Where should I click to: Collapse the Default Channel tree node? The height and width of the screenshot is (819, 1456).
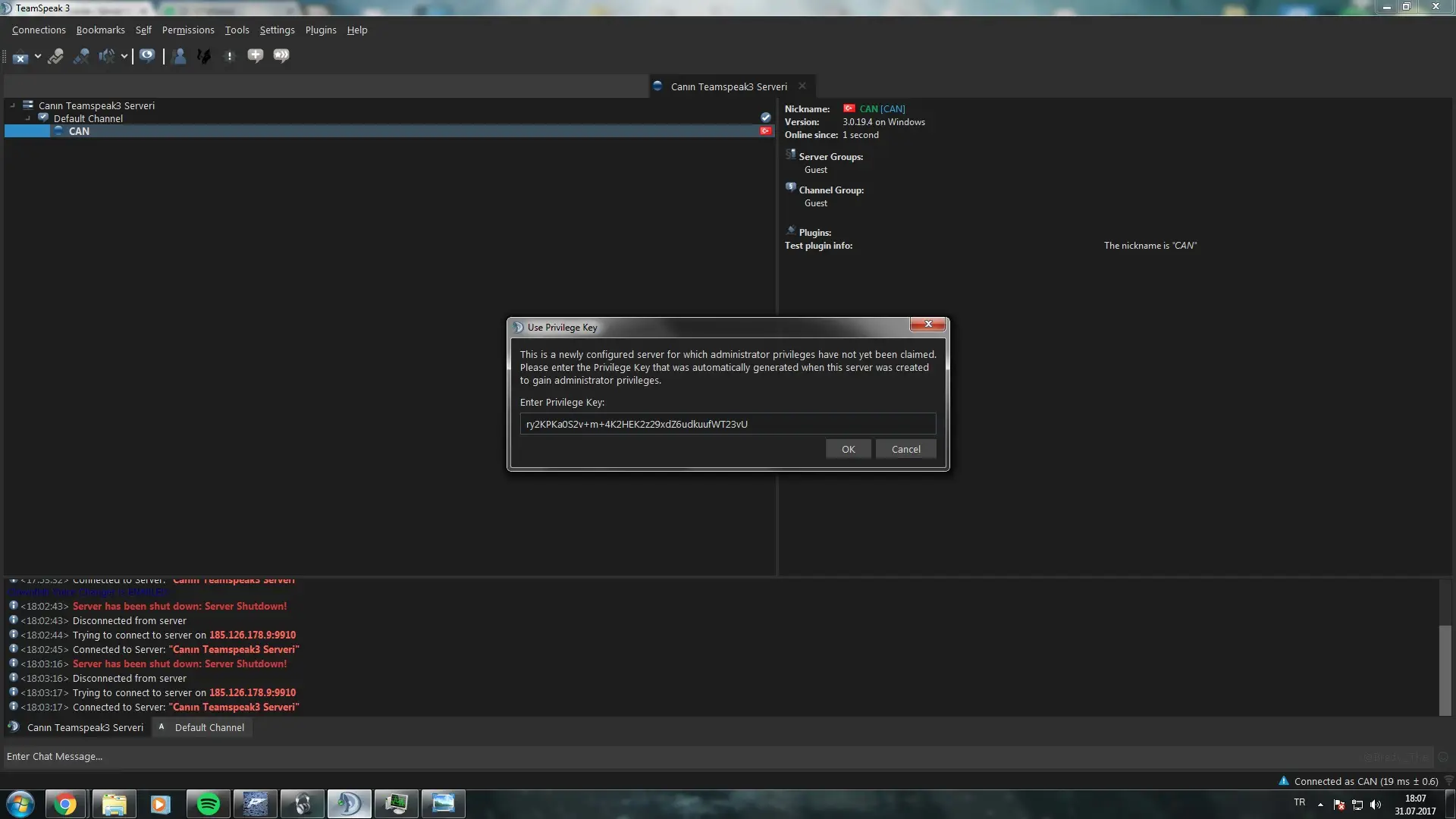27,118
